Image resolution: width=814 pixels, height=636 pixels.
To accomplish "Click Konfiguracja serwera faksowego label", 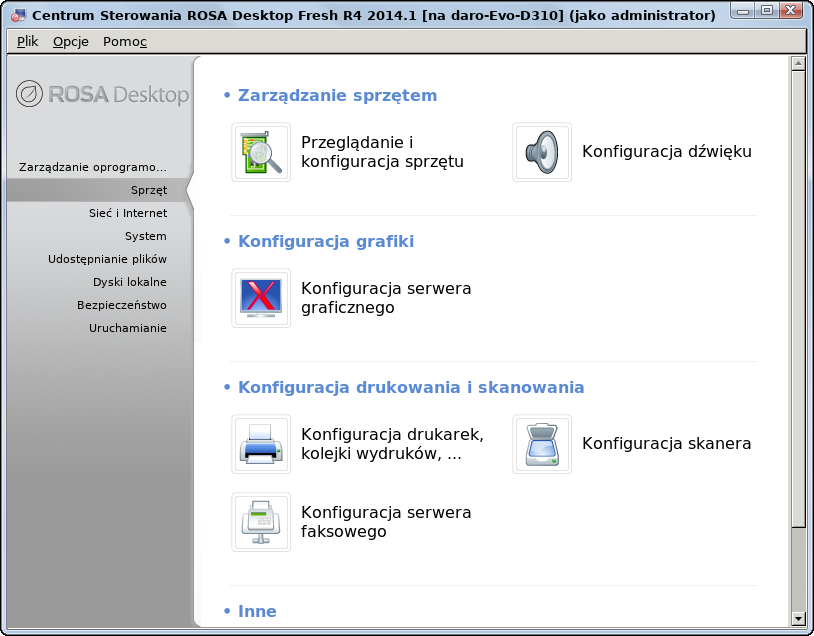I will click(386, 521).
